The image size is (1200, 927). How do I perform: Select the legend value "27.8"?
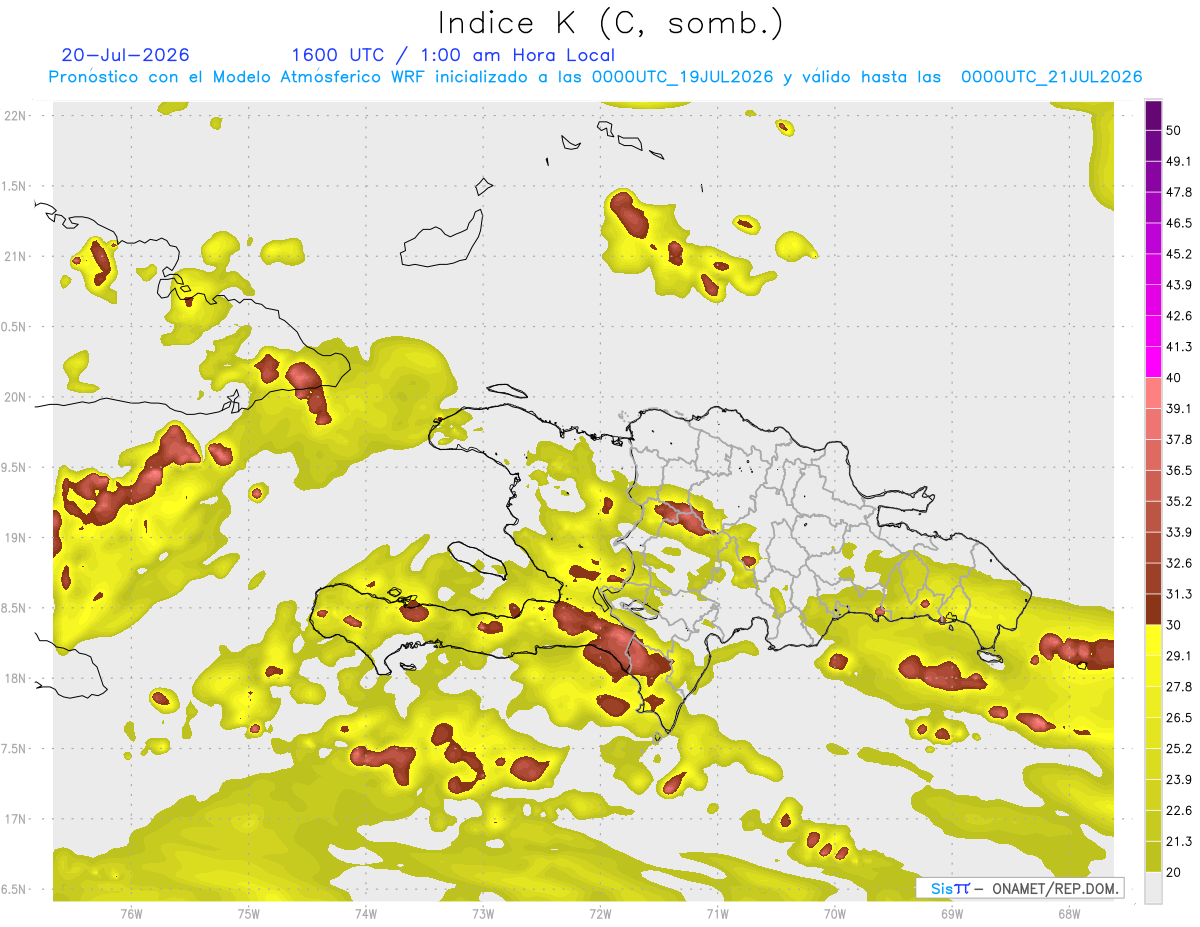1179,687
